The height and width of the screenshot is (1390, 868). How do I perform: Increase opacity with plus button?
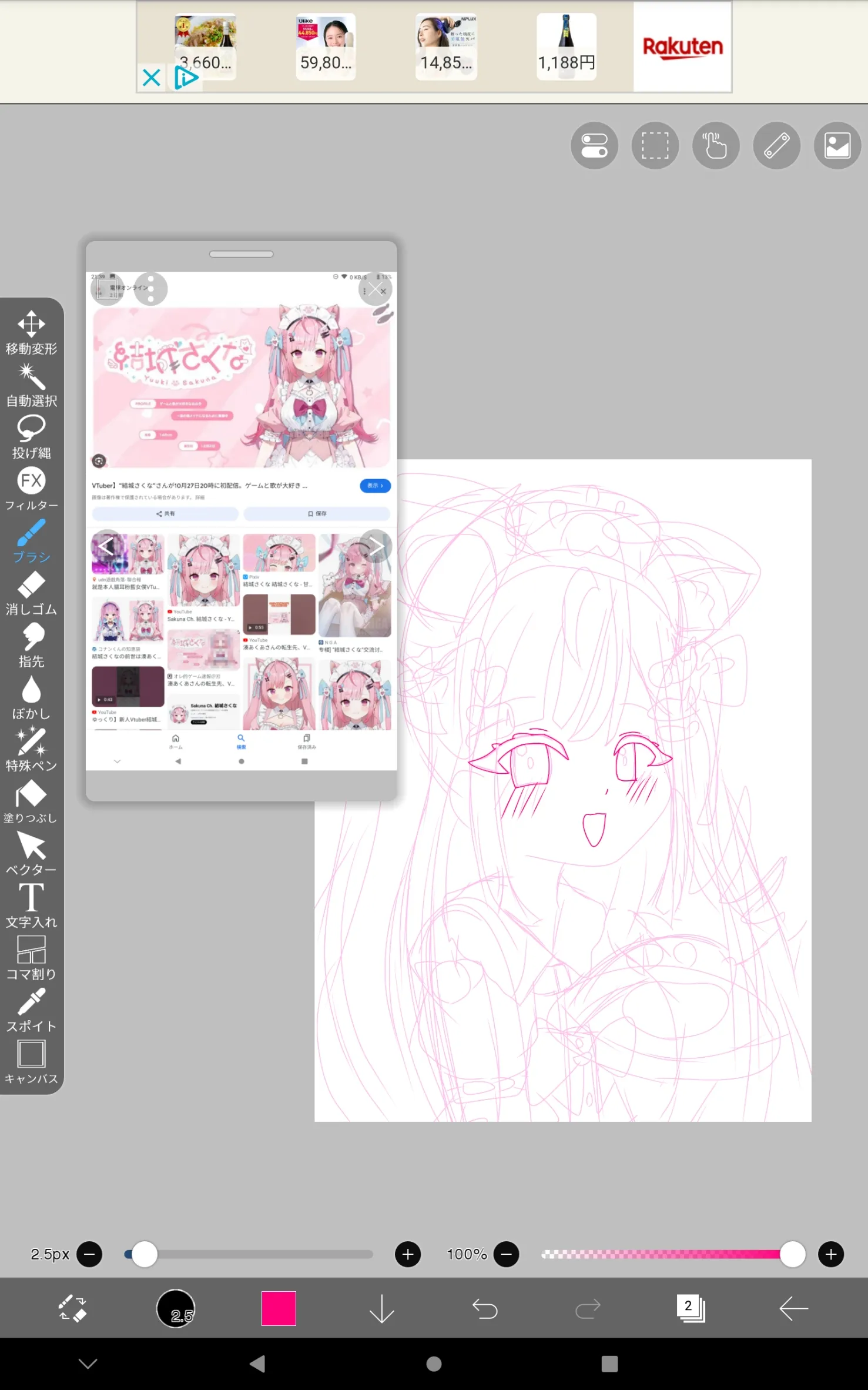[x=831, y=1254]
